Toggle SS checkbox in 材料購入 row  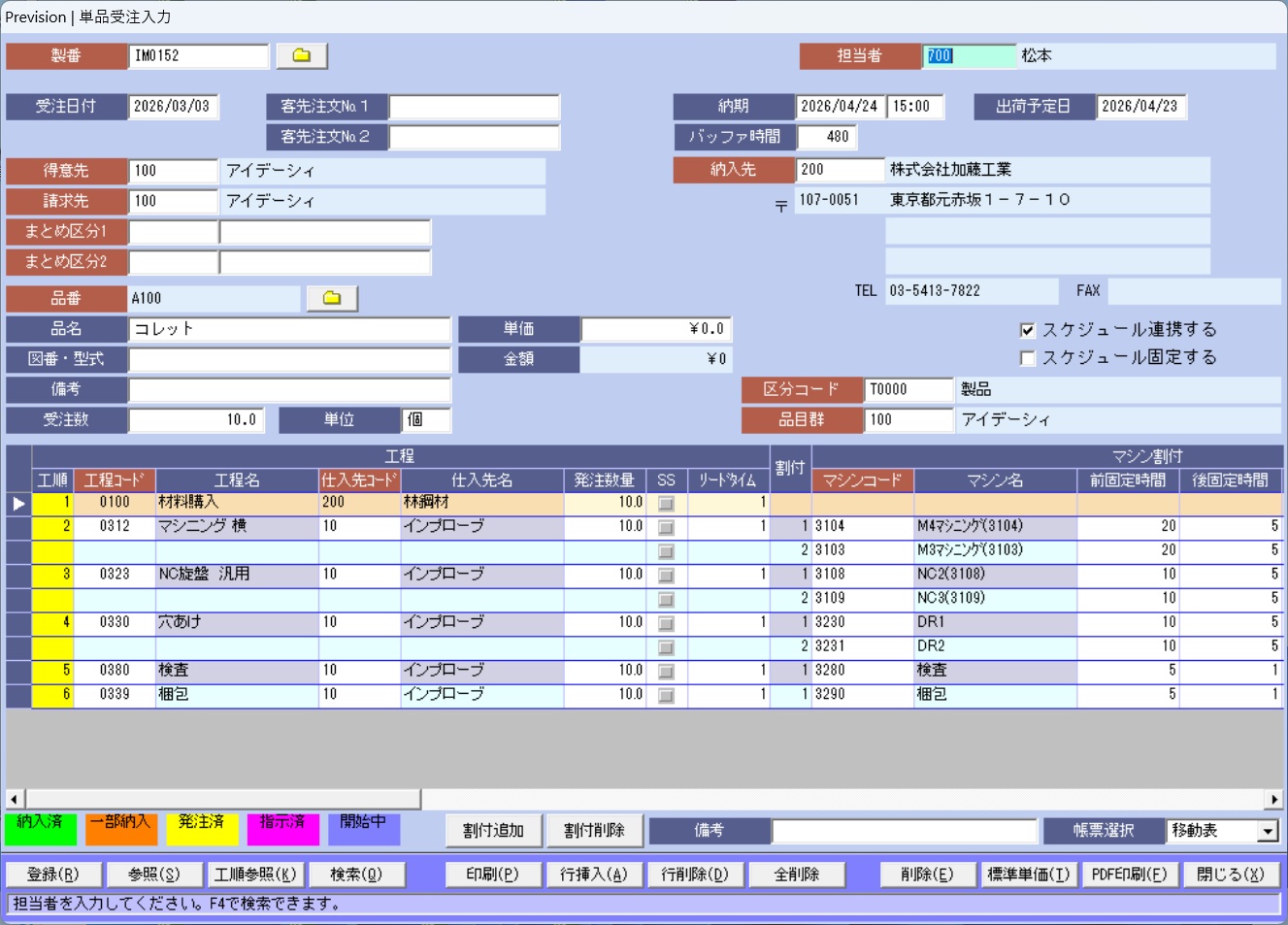[666, 504]
